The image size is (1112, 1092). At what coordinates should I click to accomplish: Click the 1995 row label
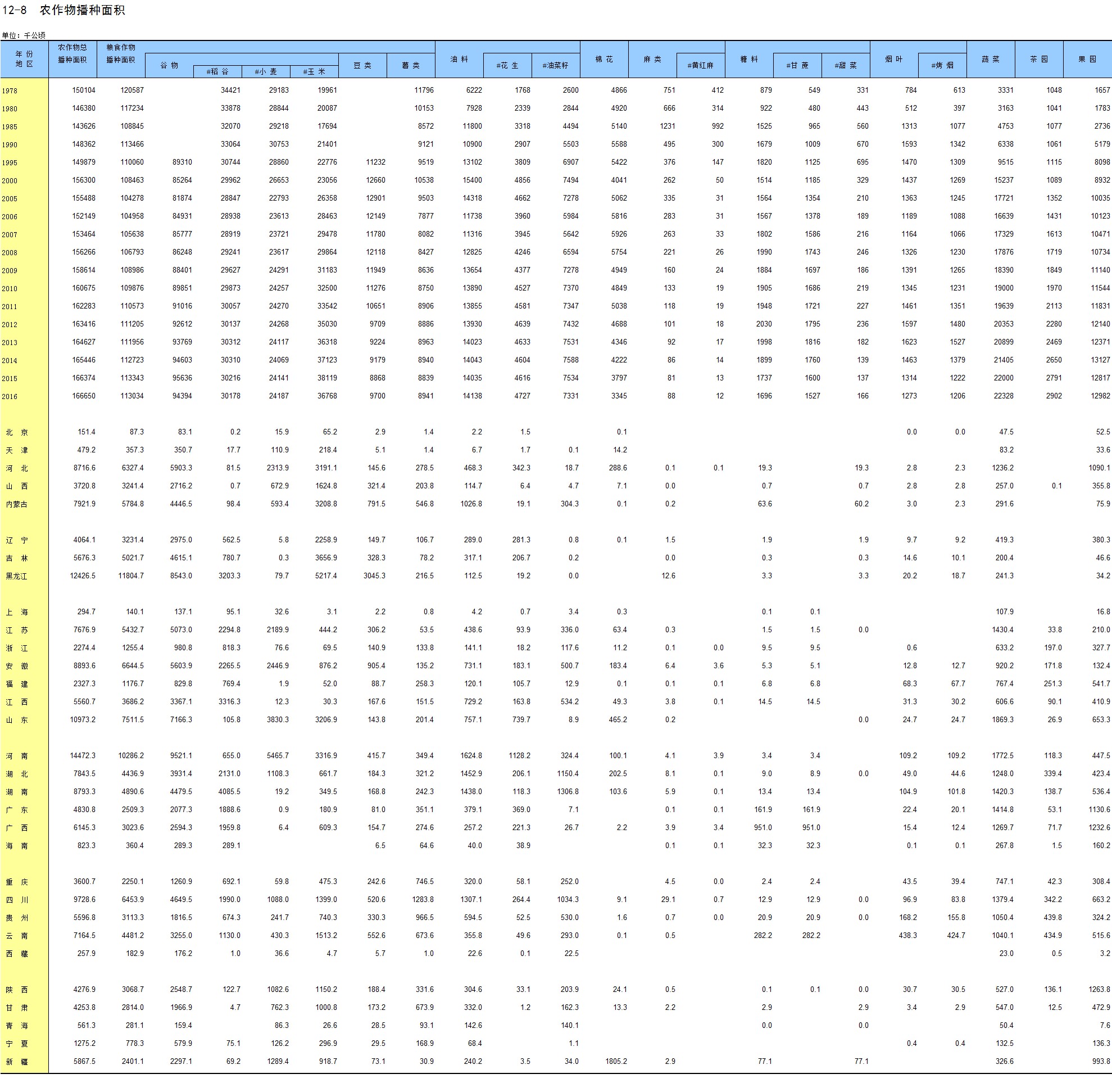tap(9, 163)
